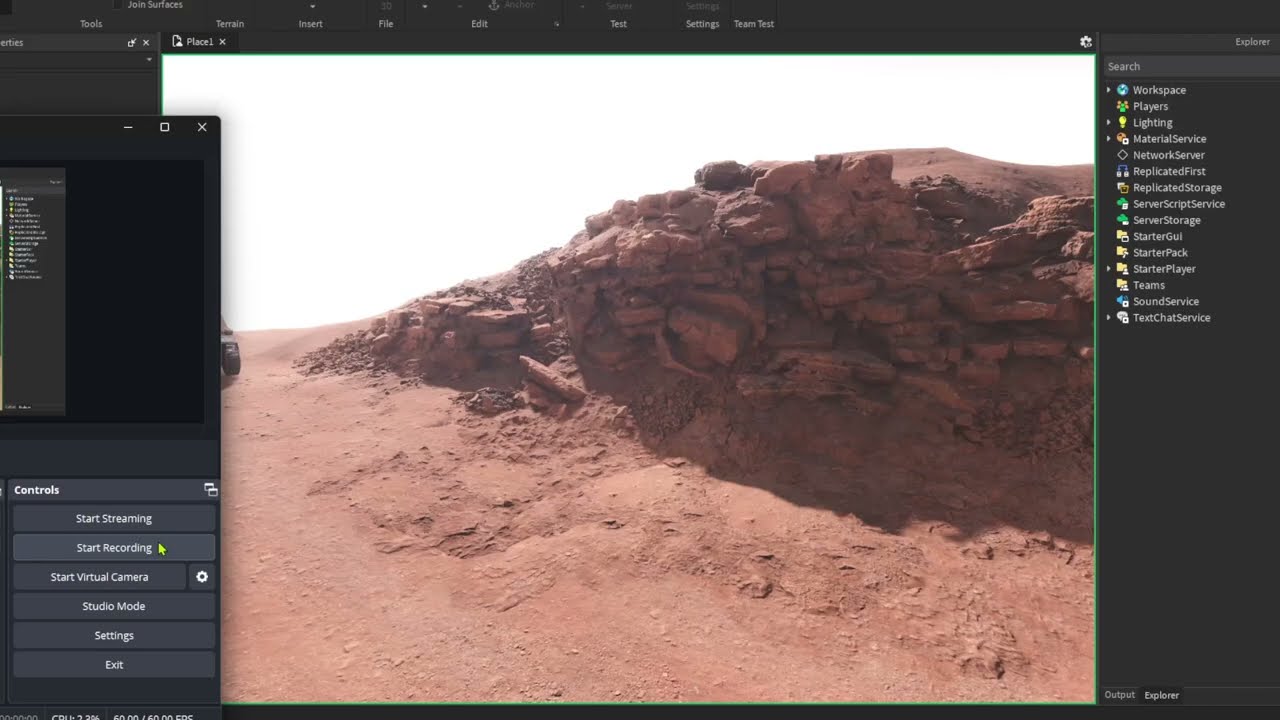Maximize the OBS window

tap(165, 127)
